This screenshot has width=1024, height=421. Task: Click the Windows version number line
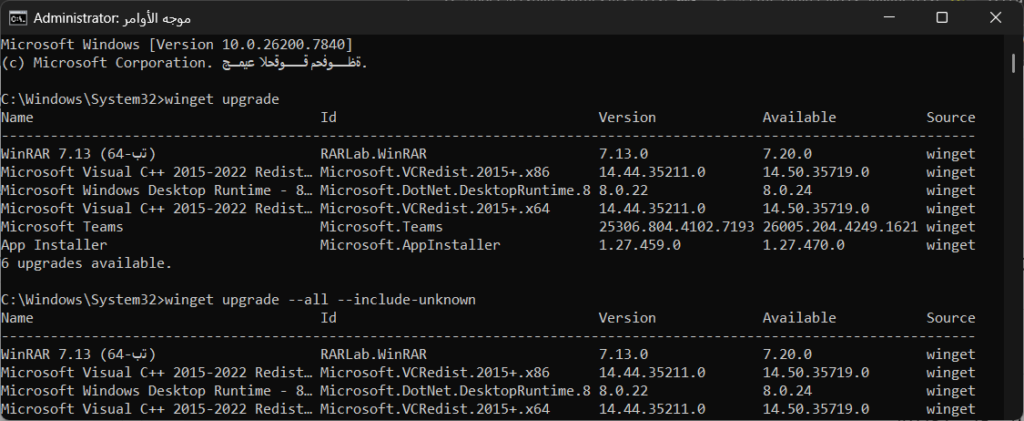coord(176,44)
